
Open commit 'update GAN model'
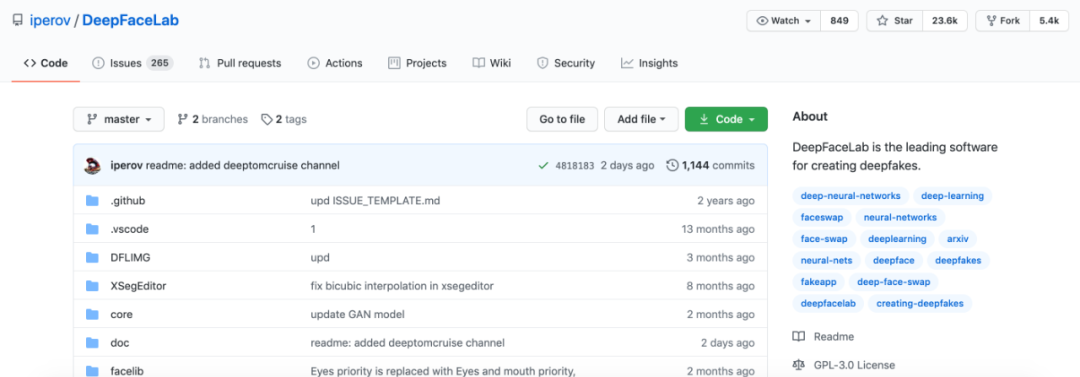click(357, 314)
